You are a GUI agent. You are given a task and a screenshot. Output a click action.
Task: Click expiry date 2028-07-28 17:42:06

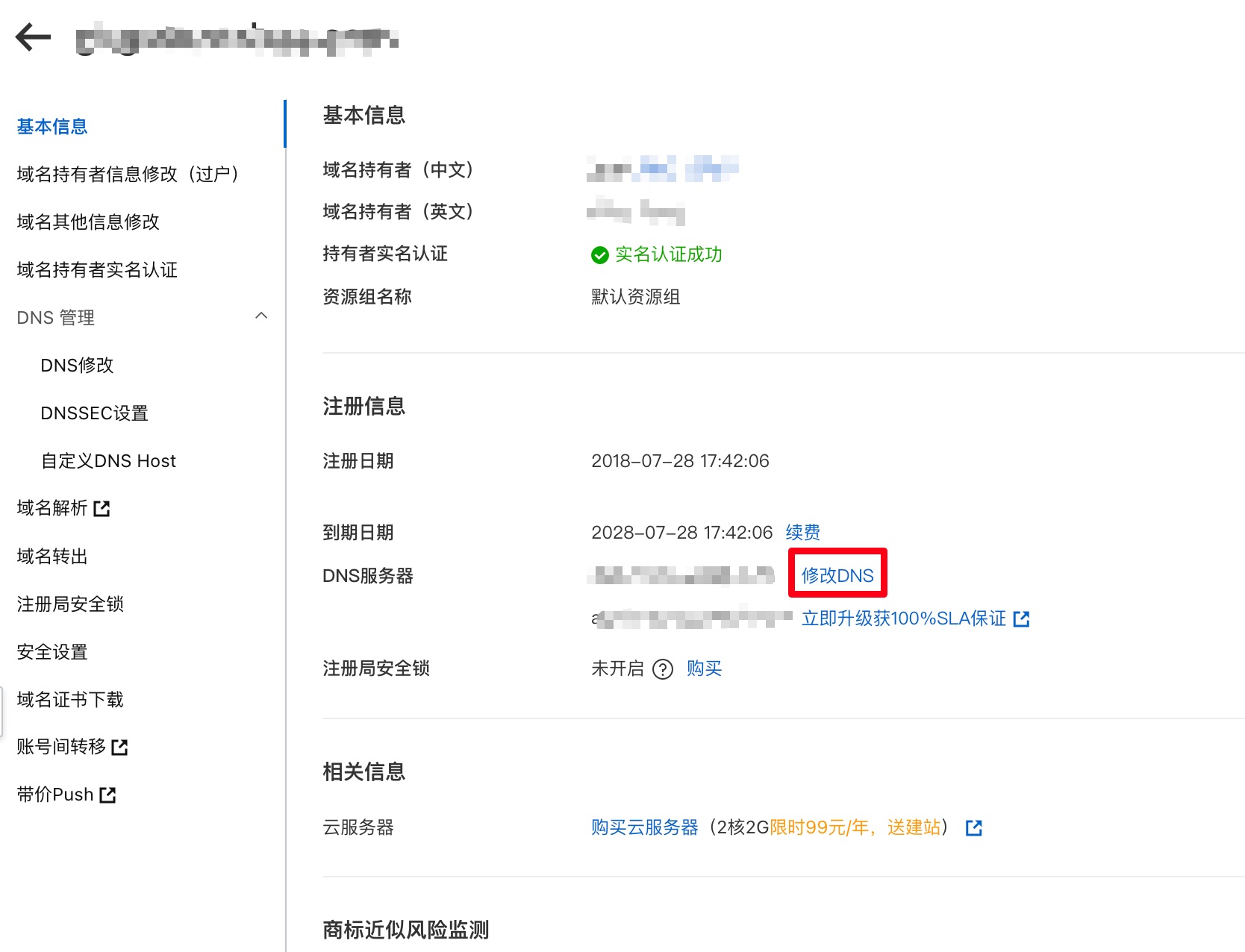(x=682, y=533)
